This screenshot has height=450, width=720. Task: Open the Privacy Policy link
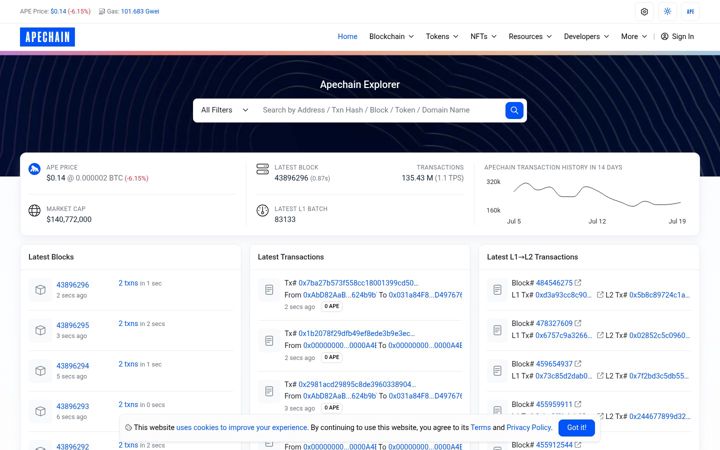pos(529,428)
